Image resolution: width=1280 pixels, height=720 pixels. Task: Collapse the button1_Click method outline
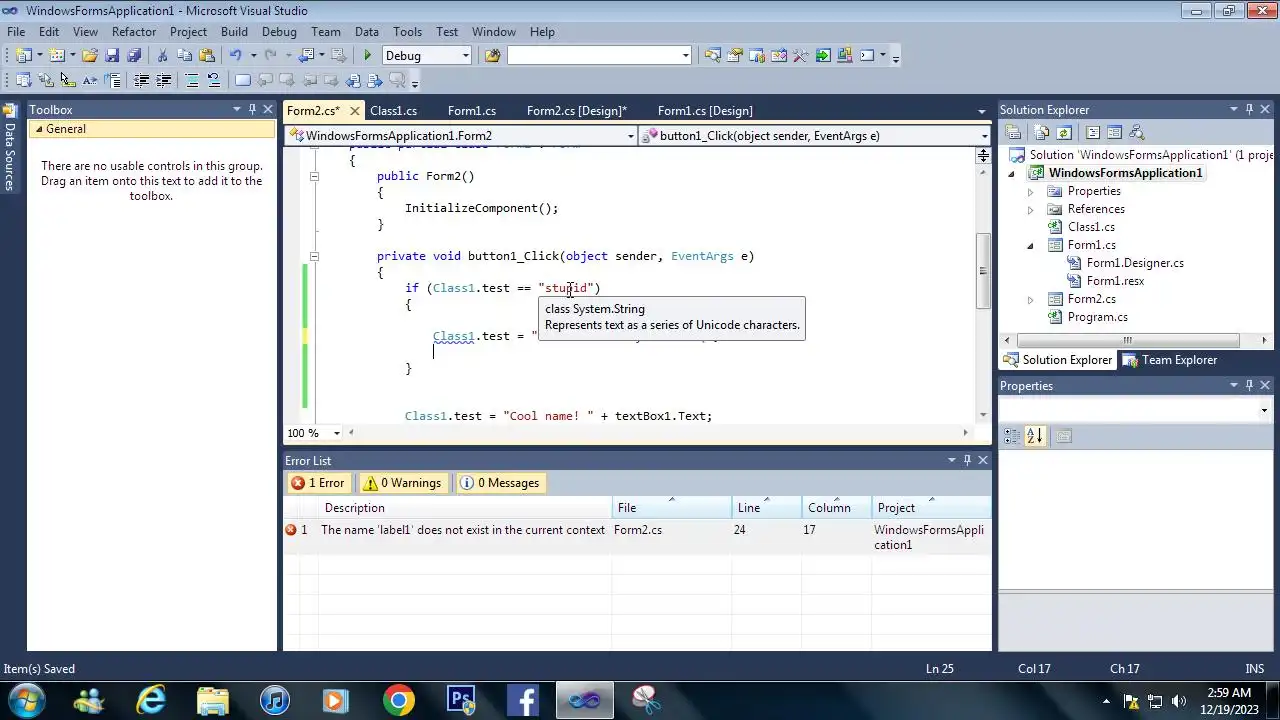[314, 256]
